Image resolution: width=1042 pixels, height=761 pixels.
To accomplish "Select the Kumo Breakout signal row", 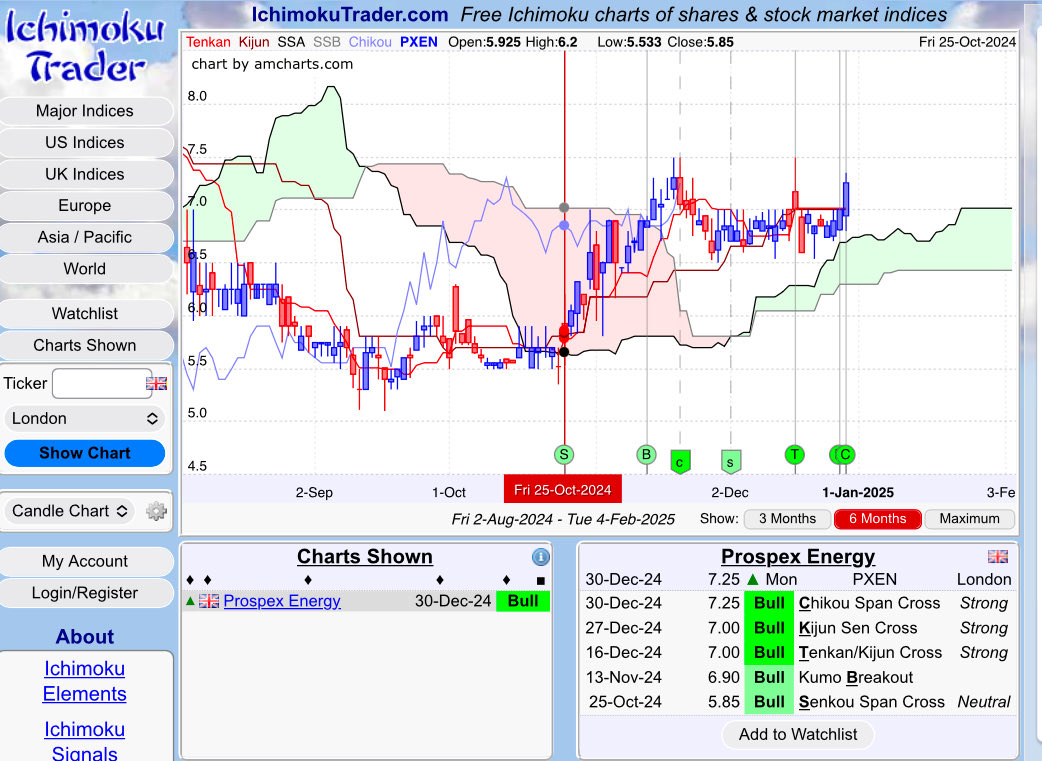I will (x=797, y=677).
